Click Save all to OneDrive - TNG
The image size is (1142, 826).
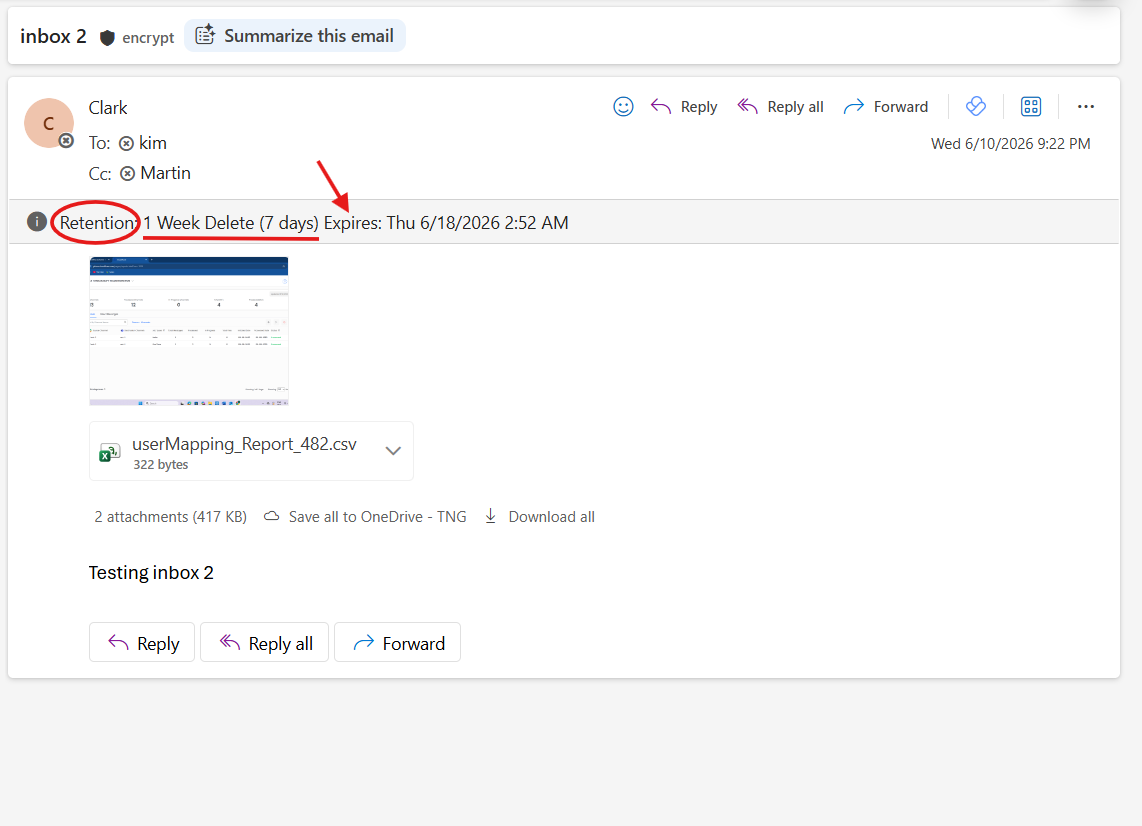pos(365,516)
